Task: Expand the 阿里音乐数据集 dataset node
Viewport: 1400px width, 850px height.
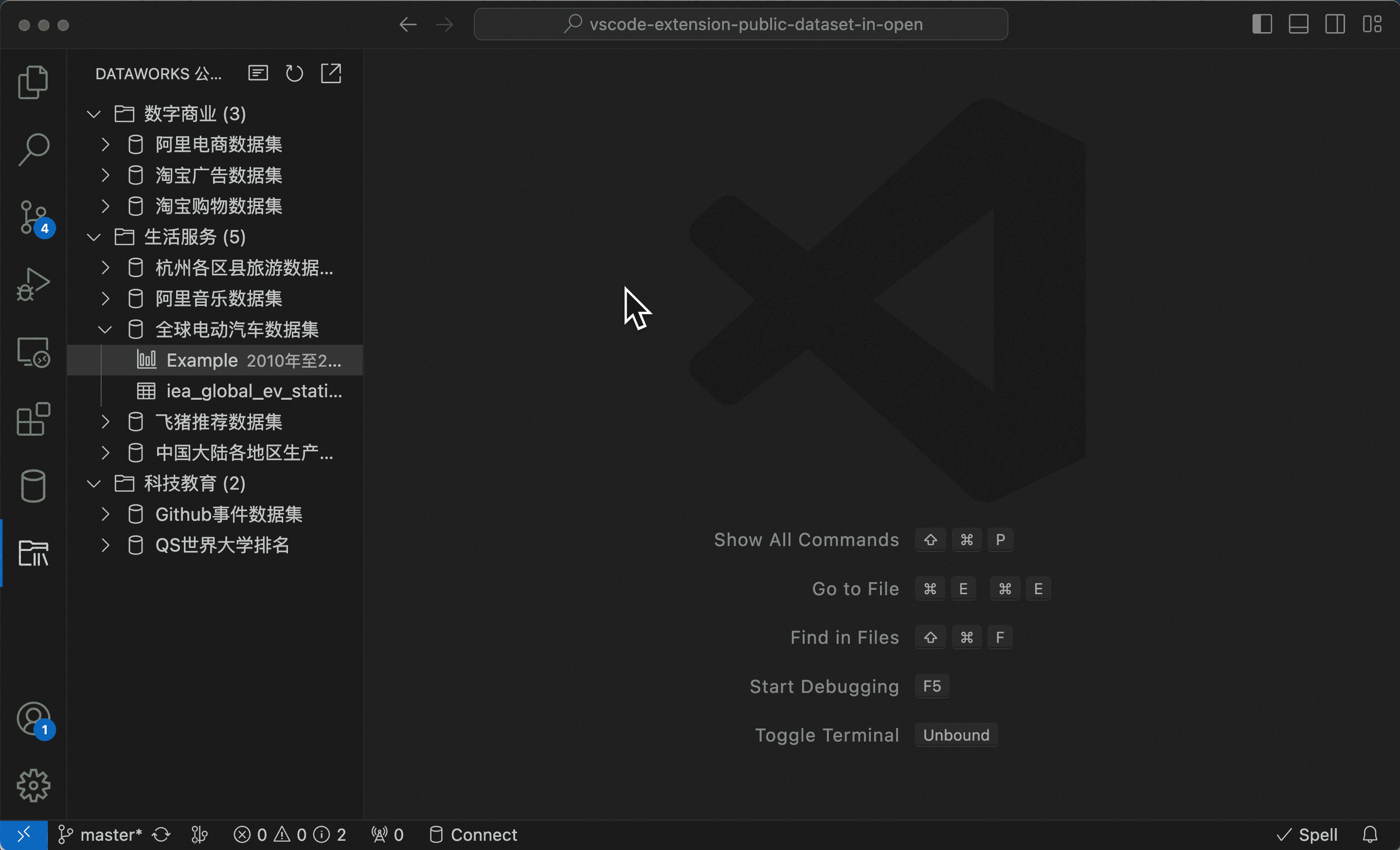Action: click(x=105, y=299)
